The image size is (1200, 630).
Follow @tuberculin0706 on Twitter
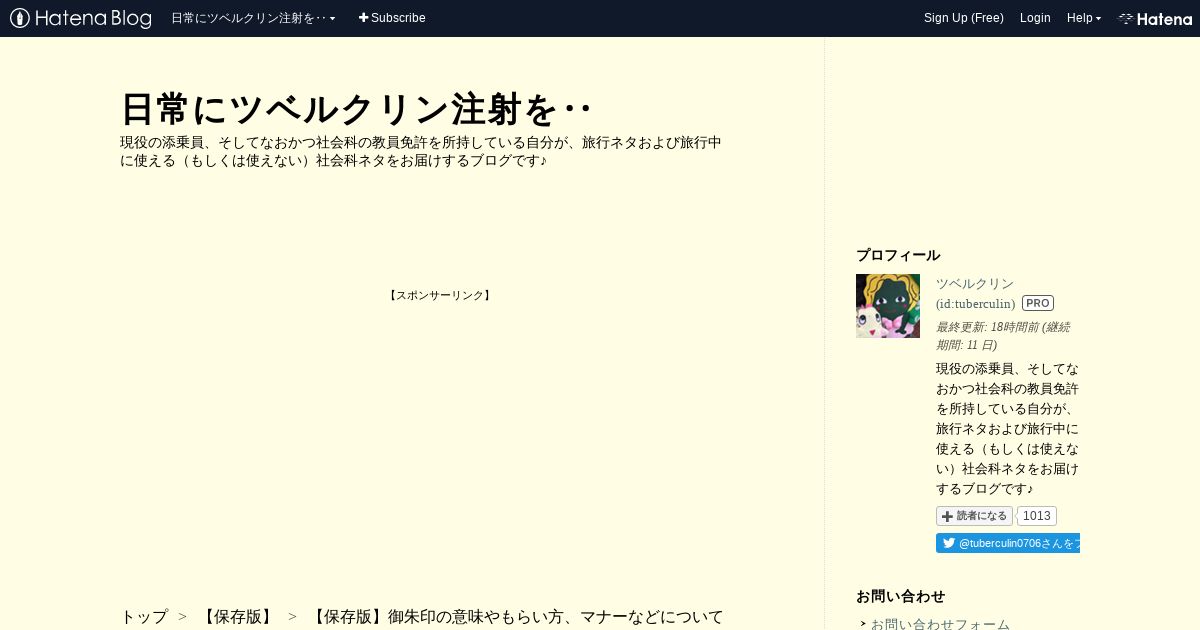[1008, 543]
